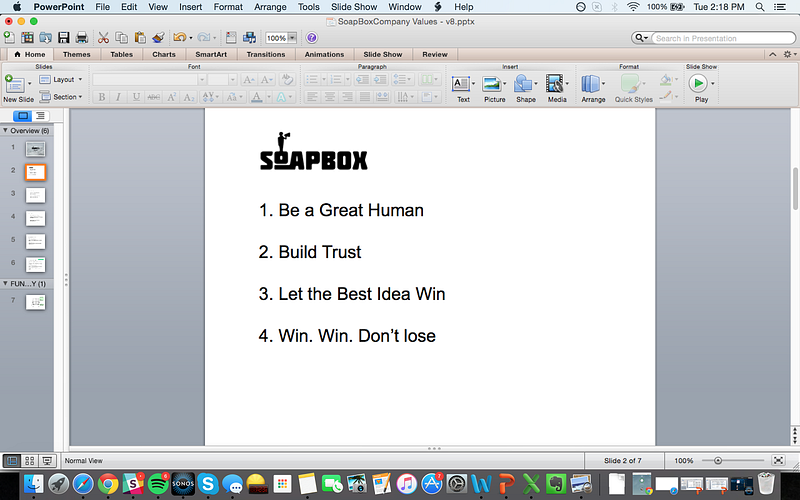800x500 pixels.
Task: Click the New Slide button
Action: (x=18, y=88)
